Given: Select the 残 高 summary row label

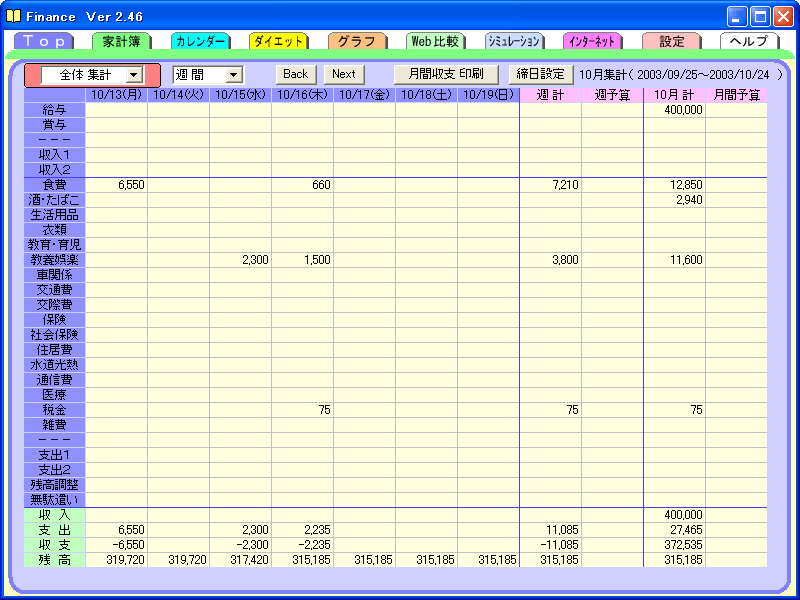Looking at the screenshot, I should [55, 560].
